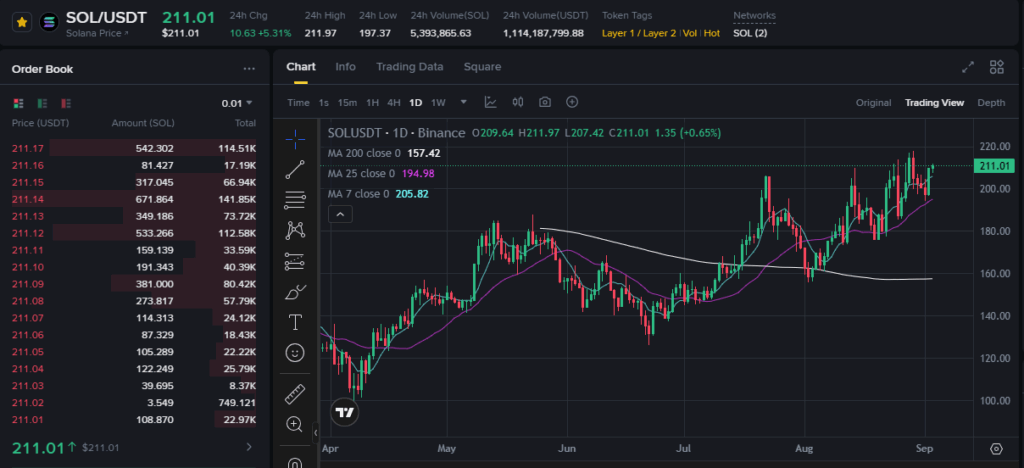Open the Networks SOL (2) label
Screen dimensions: 1024x468
coord(750,33)
